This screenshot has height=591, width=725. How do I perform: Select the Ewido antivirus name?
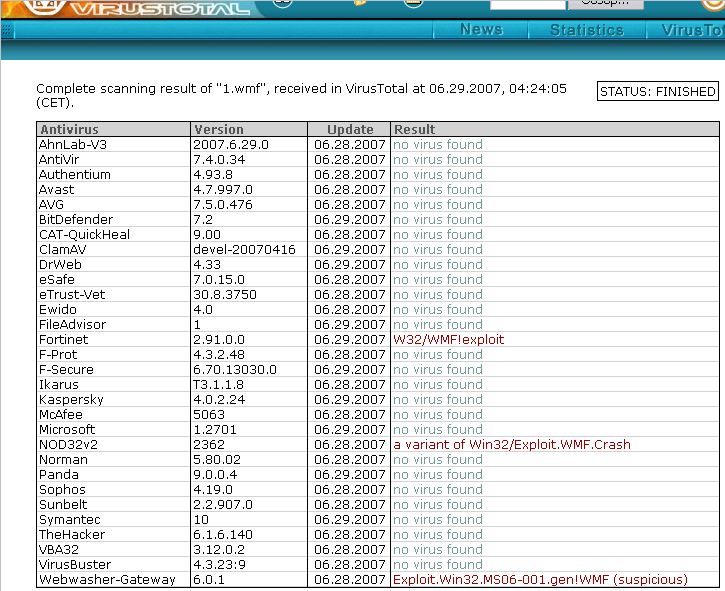click(x=58, y=309)
